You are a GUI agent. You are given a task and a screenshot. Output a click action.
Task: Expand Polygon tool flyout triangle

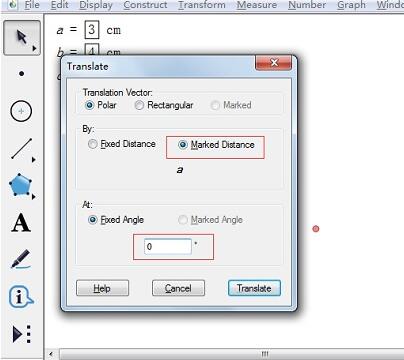coord(34,197)
